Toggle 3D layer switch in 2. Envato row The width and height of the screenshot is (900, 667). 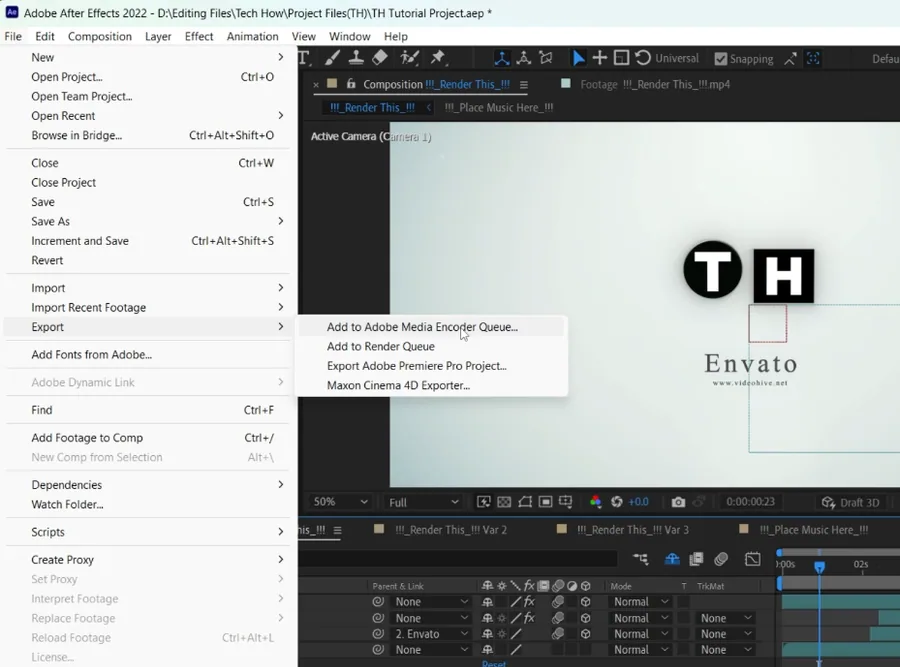coord(585,634)
